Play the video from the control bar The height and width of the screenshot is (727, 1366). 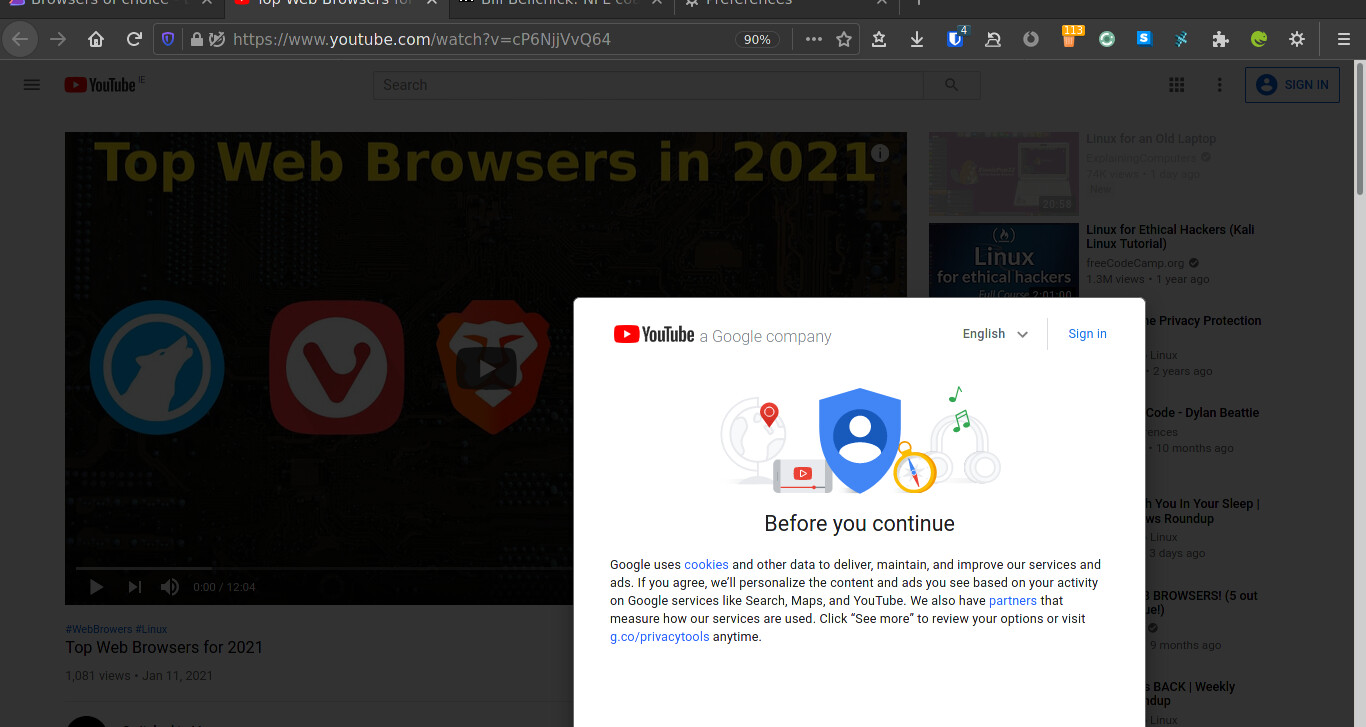click(x=96, y=587)
